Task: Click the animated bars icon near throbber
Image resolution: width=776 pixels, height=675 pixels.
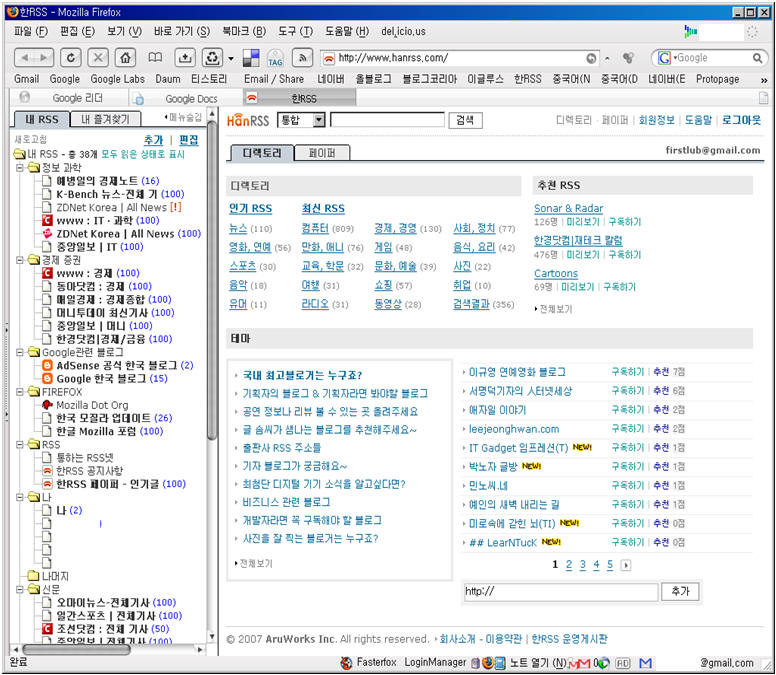Action: point(690,32)
